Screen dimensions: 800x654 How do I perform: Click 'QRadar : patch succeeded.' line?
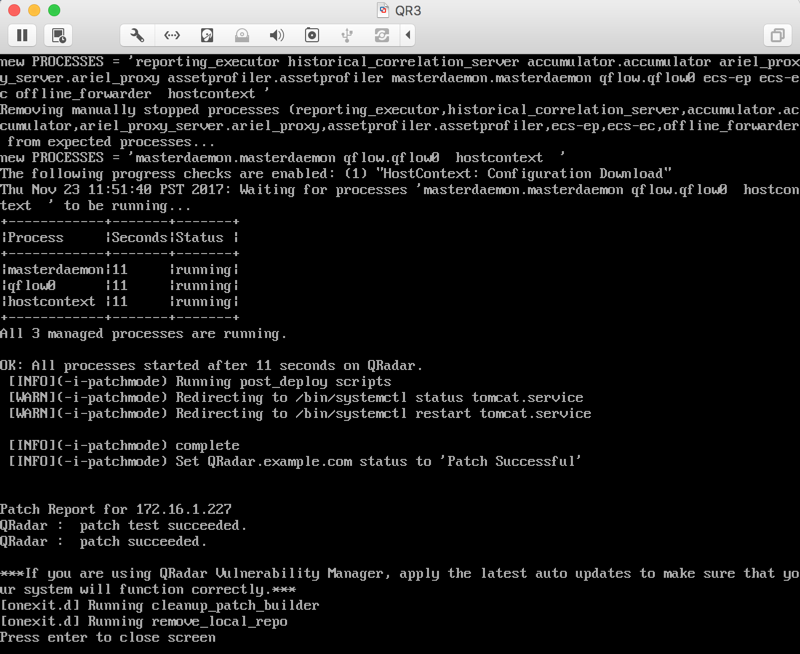tap(104, 542)
